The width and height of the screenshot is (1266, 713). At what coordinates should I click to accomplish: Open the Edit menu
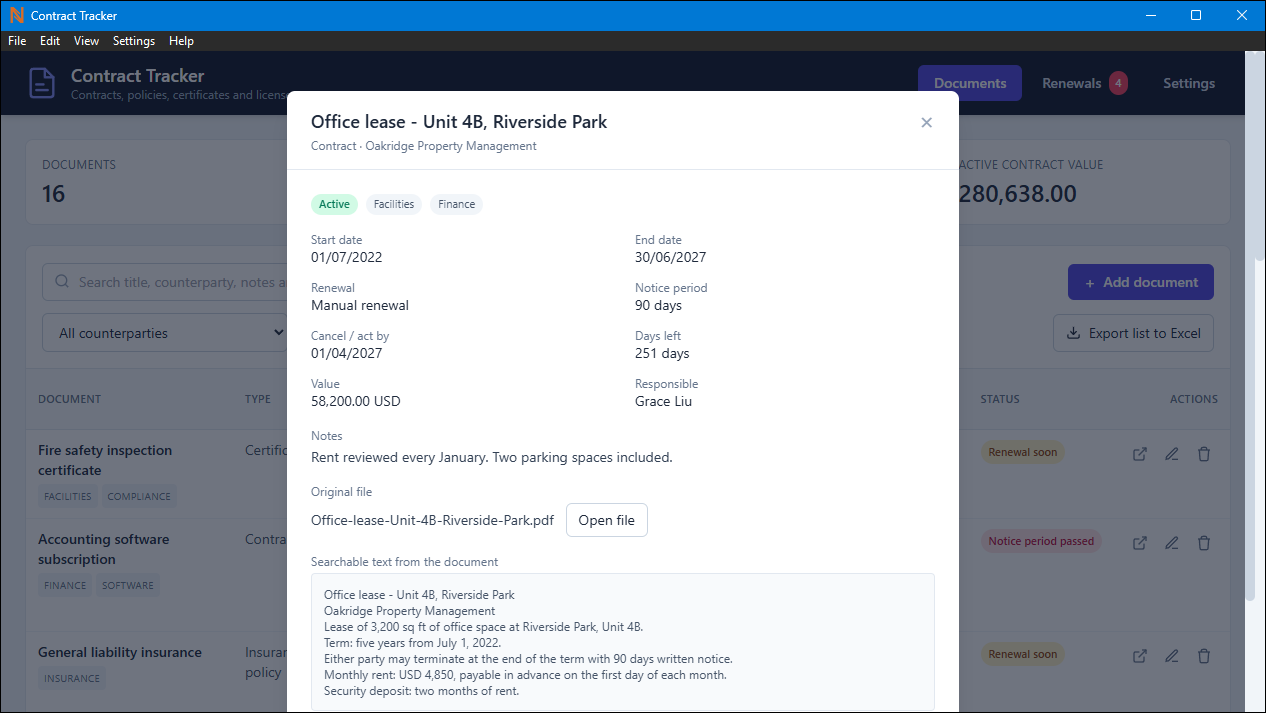pyautogui.click(x=50, y=41)
